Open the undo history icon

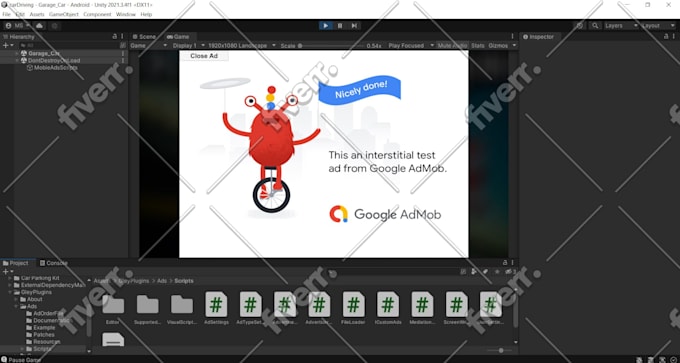point(580,26)
